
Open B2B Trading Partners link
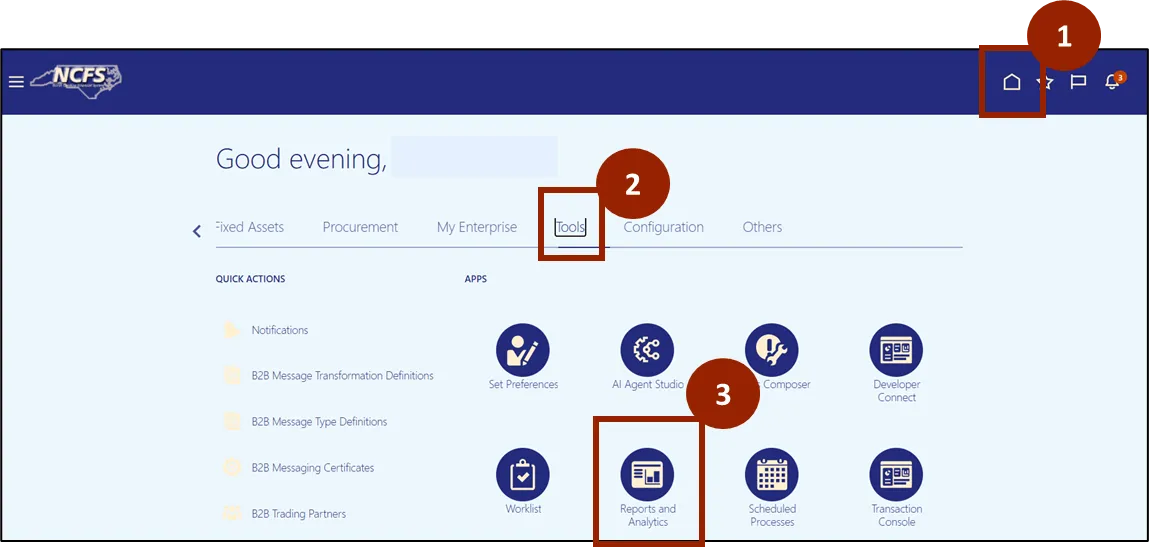tap(298, 513)
